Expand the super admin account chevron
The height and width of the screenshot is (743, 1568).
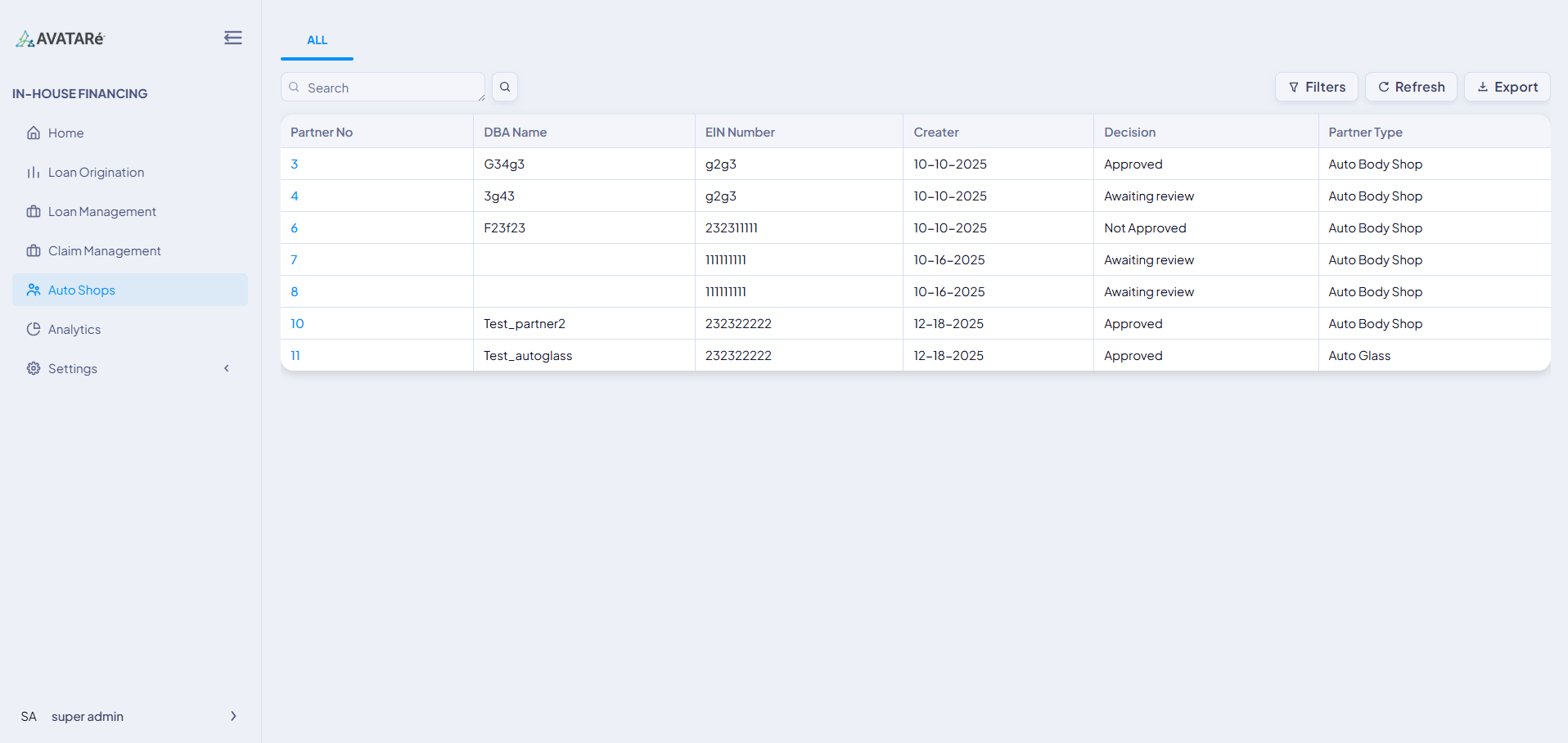point(233,716)
